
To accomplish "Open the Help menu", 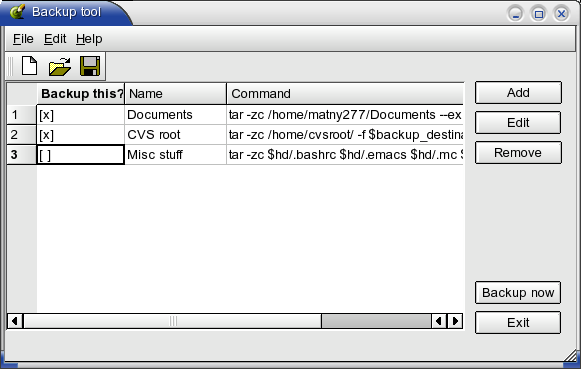I will 89,39.
